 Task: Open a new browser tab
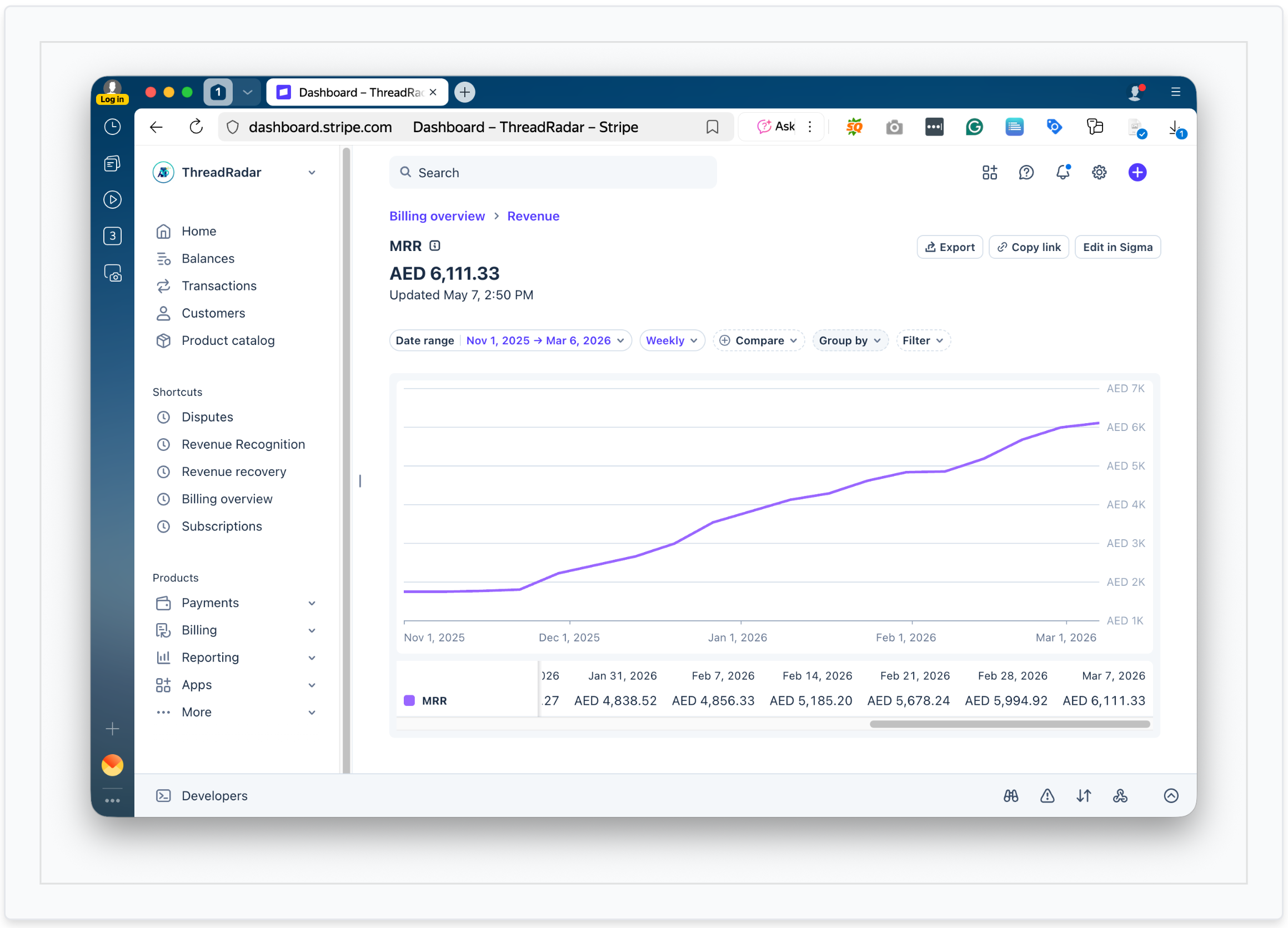point(464,92)
